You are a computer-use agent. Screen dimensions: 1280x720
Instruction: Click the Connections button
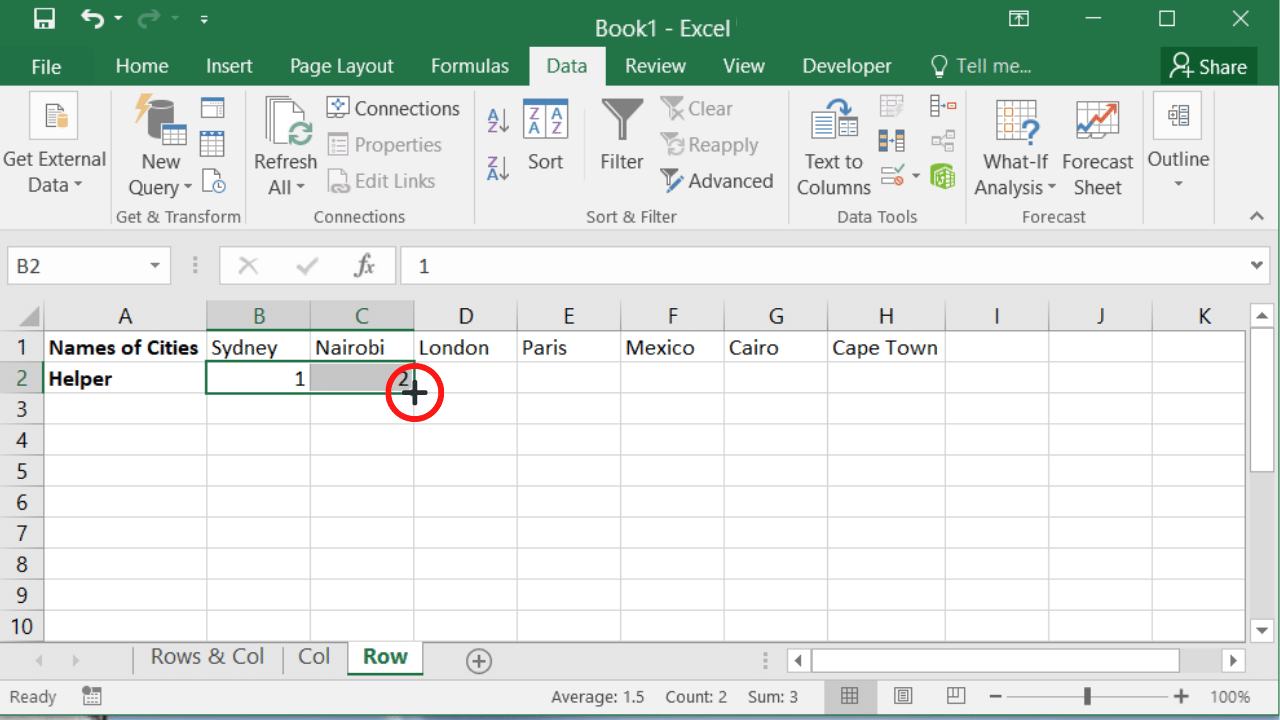pos(394,108)
